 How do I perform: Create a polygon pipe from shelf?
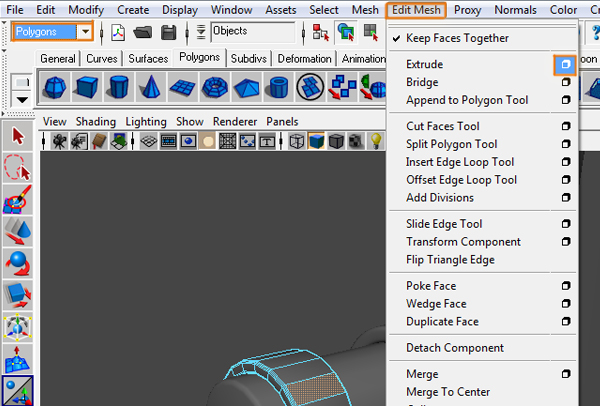[279, 87]
